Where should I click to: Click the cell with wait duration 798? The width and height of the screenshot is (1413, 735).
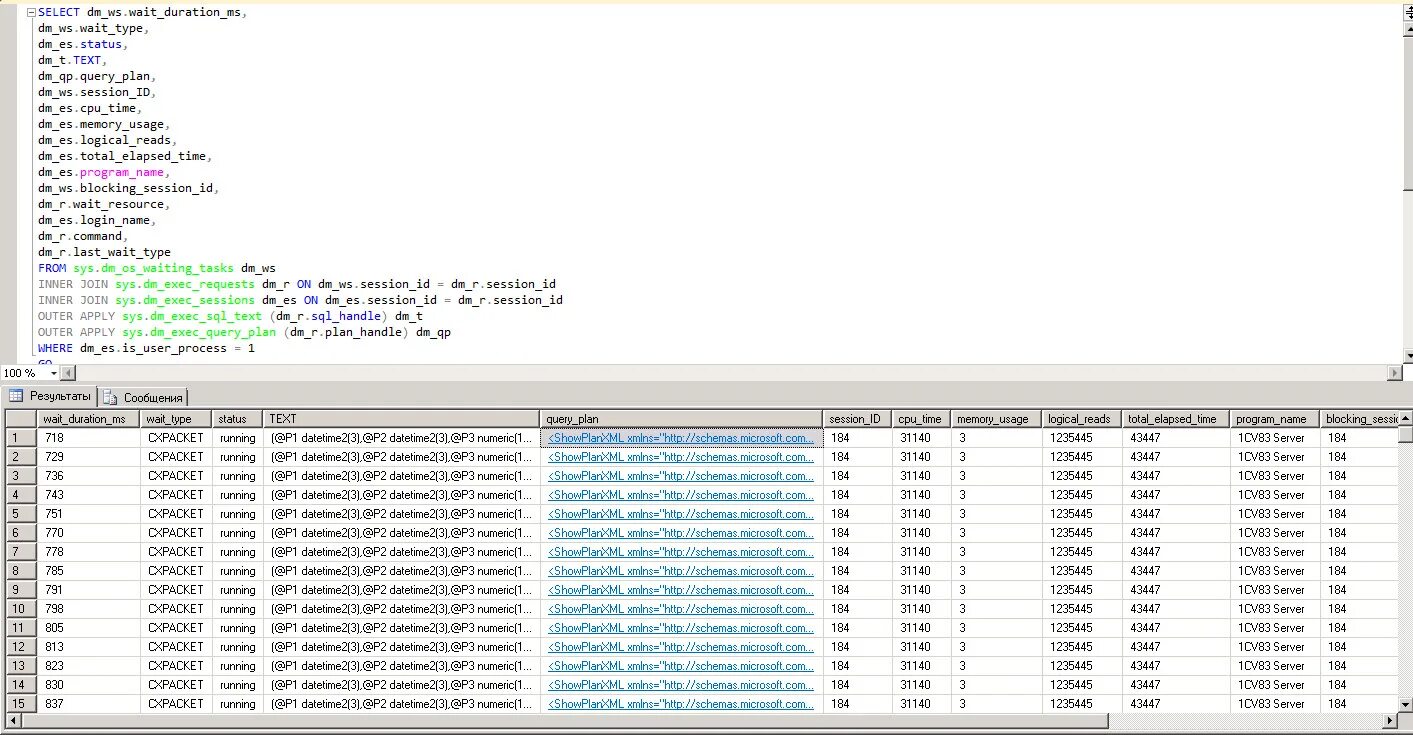(x=89, y=609)
